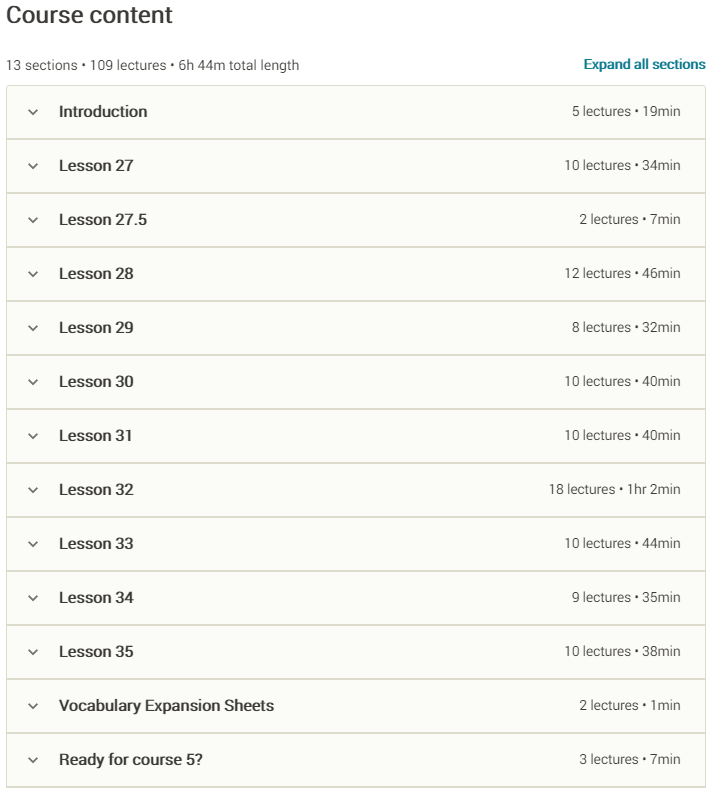The height and width of the screenshot is (796, 713).
Task: Toggle the Ready for course 5? chevron
Action: (33, 760)
